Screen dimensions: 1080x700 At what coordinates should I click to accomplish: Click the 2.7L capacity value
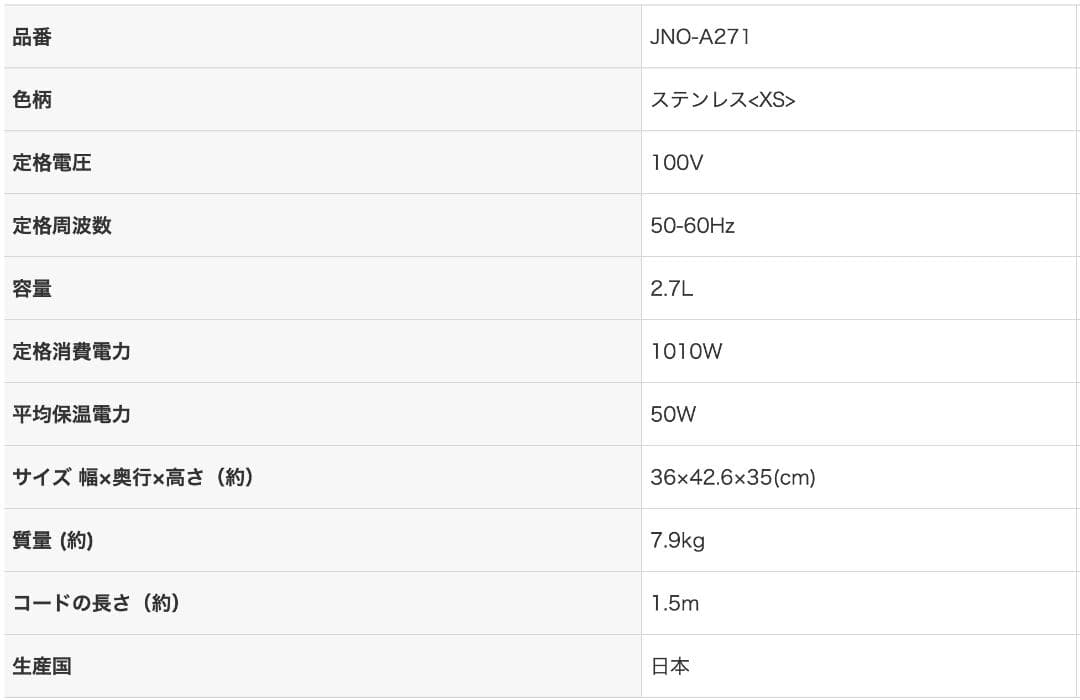[x=672, y=289]
